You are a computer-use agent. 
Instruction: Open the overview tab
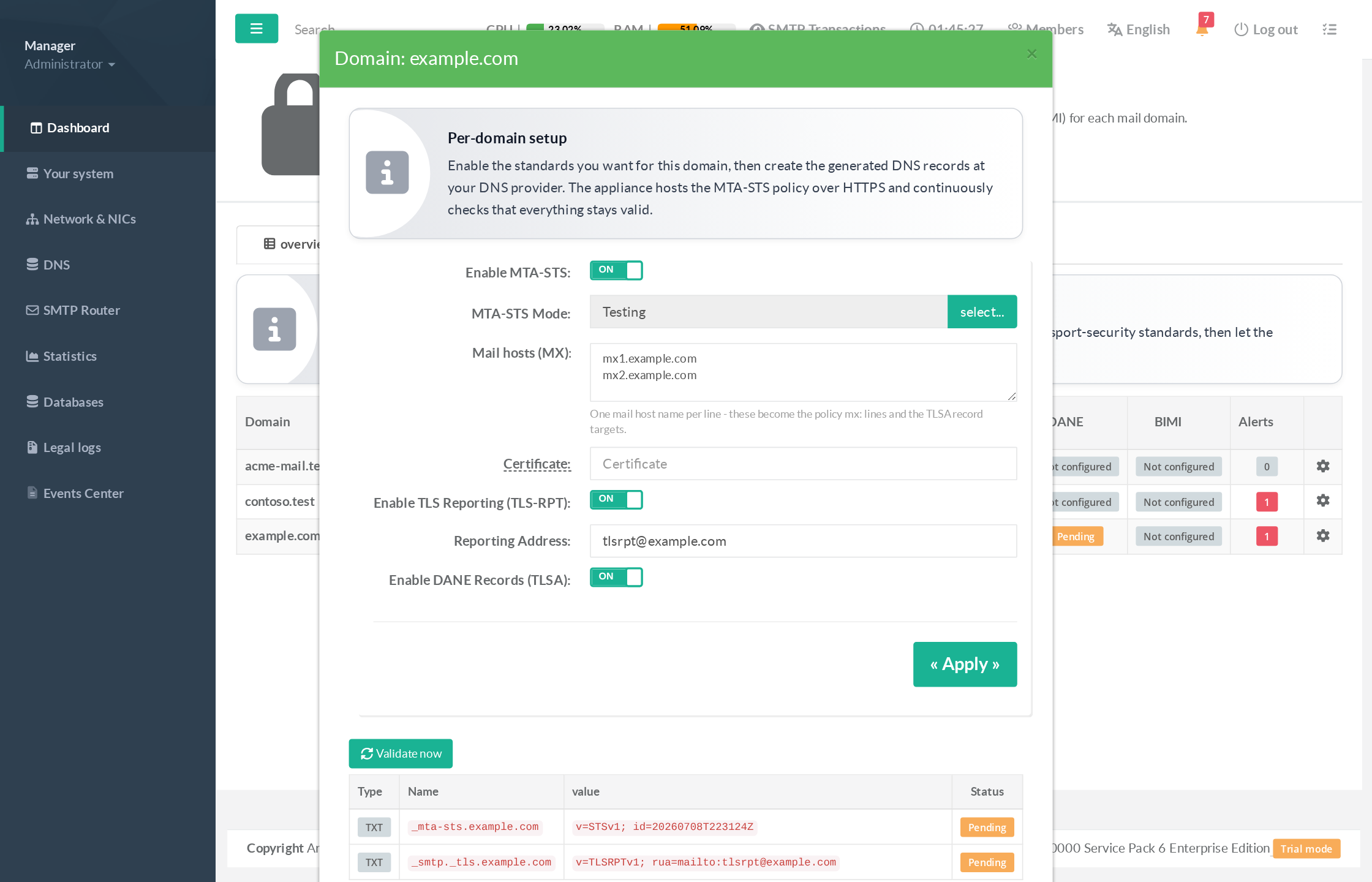point(279,244)
